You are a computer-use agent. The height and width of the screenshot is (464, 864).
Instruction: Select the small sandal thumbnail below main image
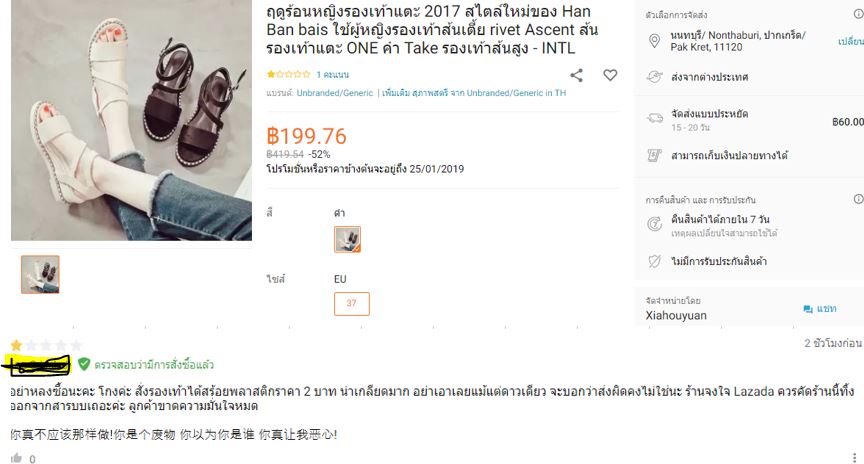pos(40,274)
